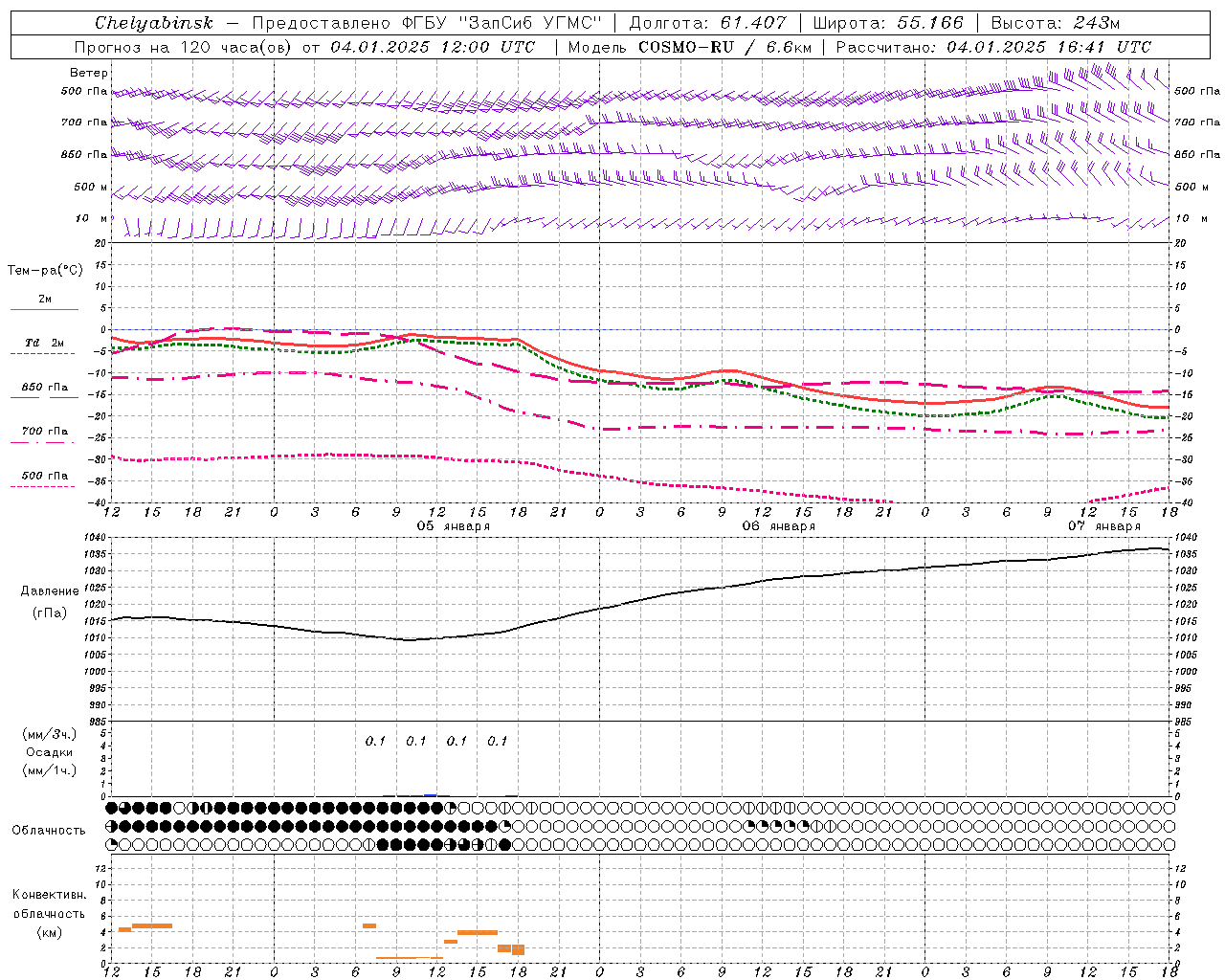The image size is (1225, 980).
Task: Click the '07 января' date label
Action: 1103,526
